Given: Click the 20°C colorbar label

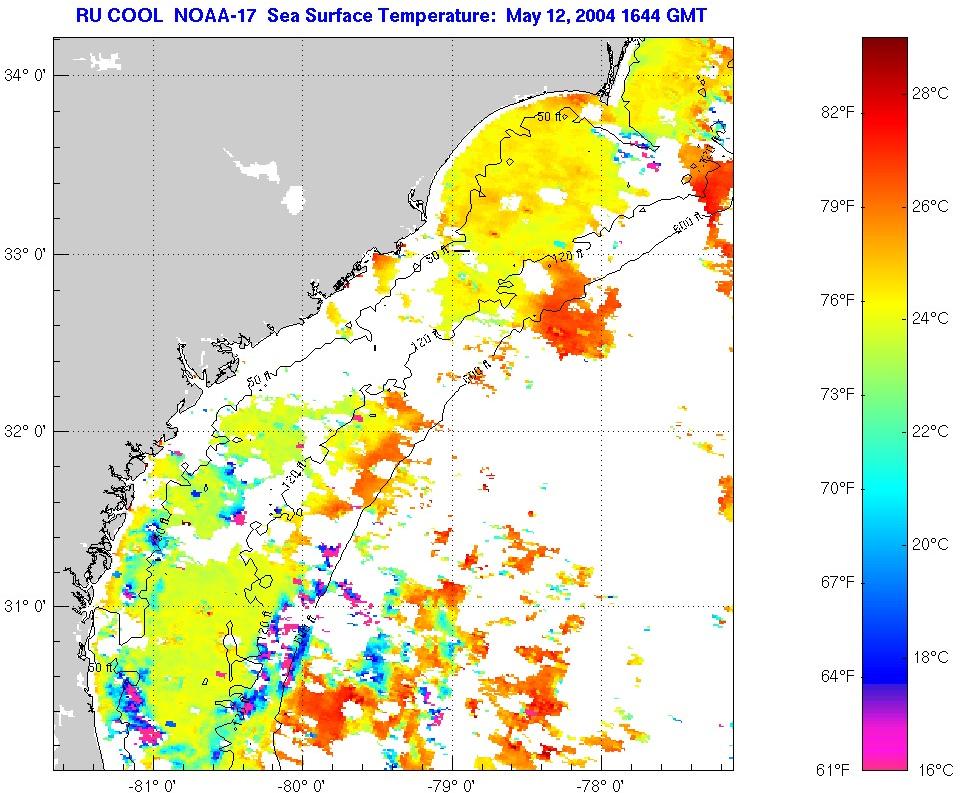Looking at the screenshot, I should click(x=930, y=544).
